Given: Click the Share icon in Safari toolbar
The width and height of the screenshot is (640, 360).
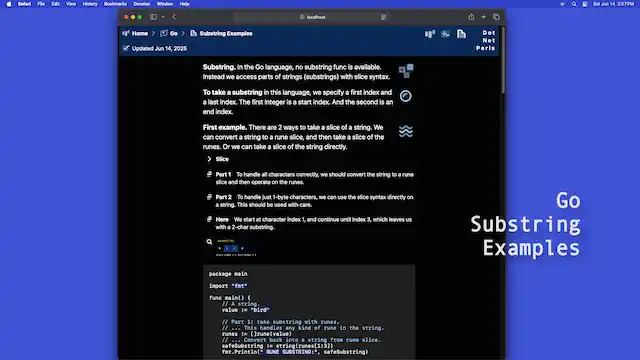Looking at the screenshot, I should coord(471,17).
